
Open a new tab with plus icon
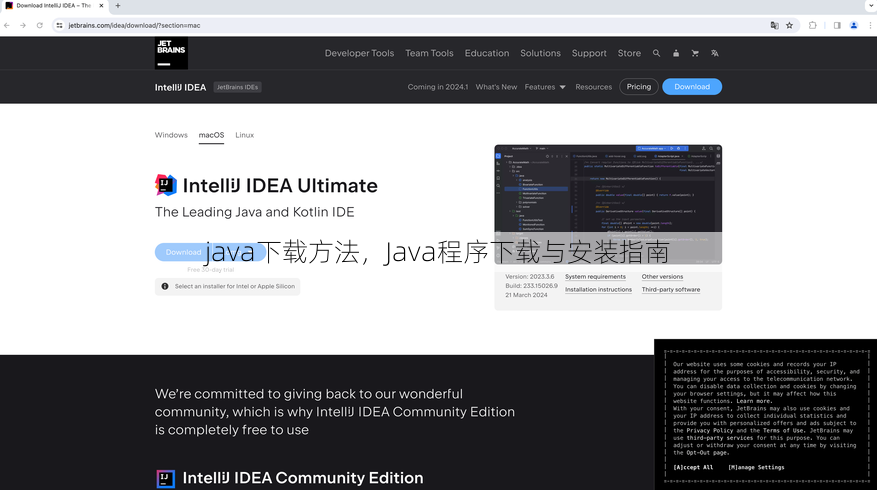pyautogui.click(x=117, y=6)
